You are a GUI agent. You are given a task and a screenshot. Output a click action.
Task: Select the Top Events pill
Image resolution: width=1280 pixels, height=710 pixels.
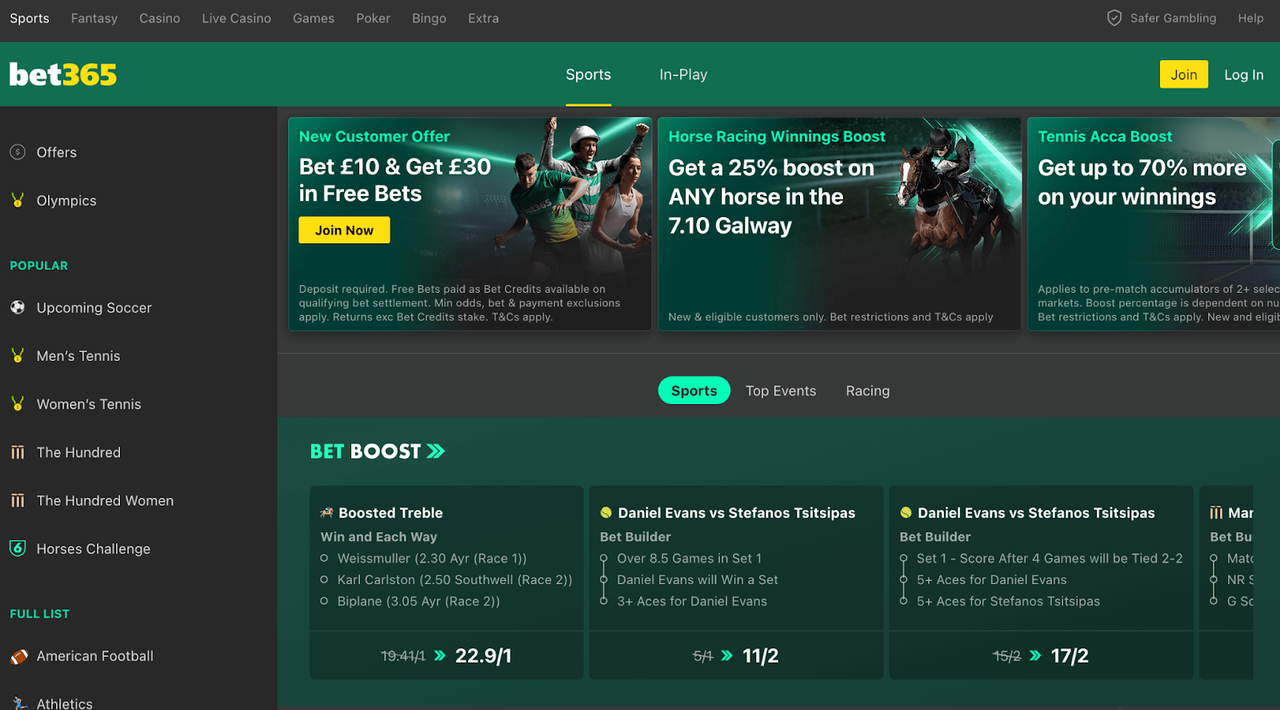(781, 391)
